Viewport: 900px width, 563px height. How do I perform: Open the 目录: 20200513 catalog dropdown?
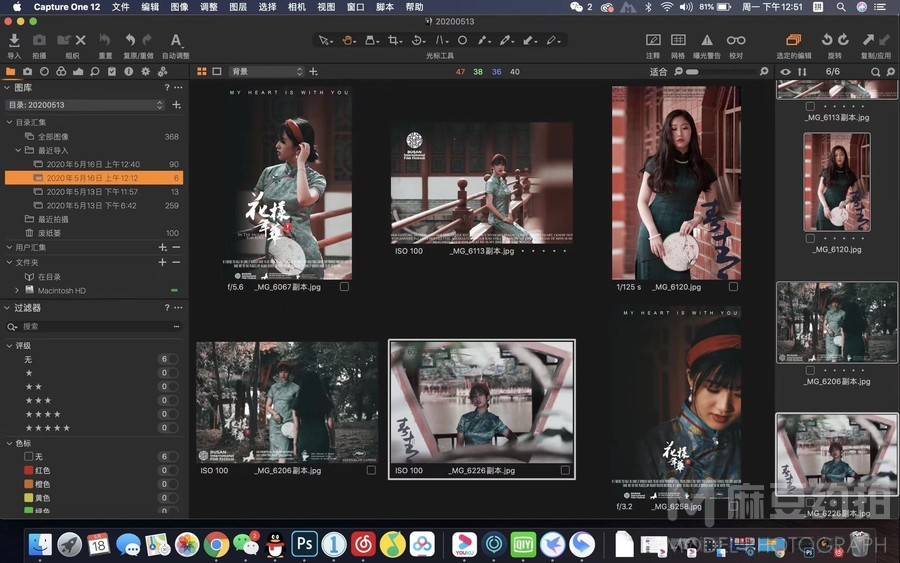85,105
